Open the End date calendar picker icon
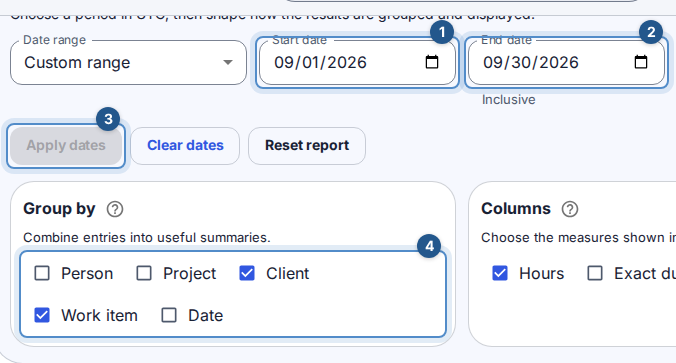Image resolution: width=676 pixels, height=363 pixels. tap(641, 62)
